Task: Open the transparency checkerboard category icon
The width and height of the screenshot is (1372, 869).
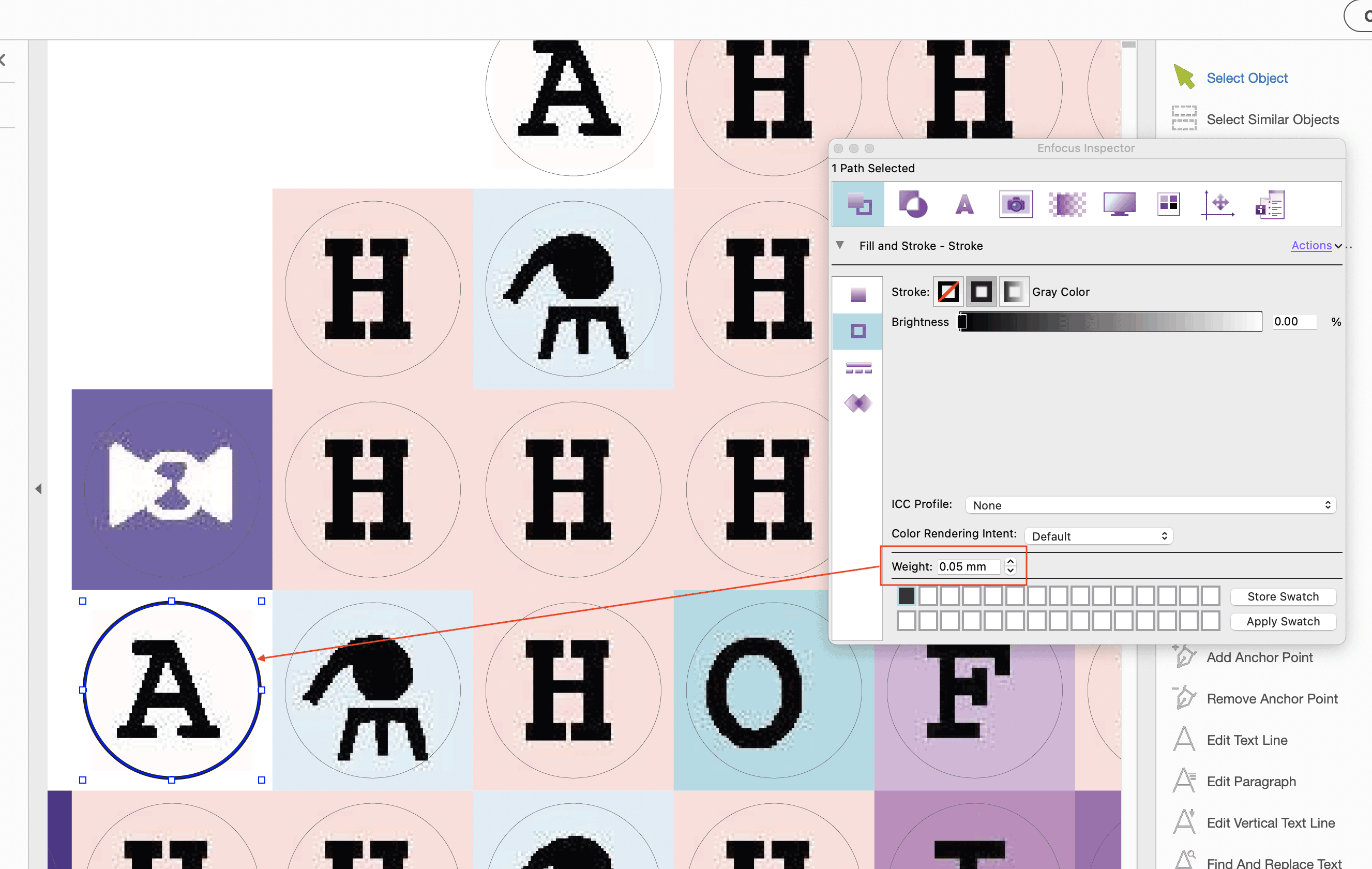Action: click(1066, 204)
